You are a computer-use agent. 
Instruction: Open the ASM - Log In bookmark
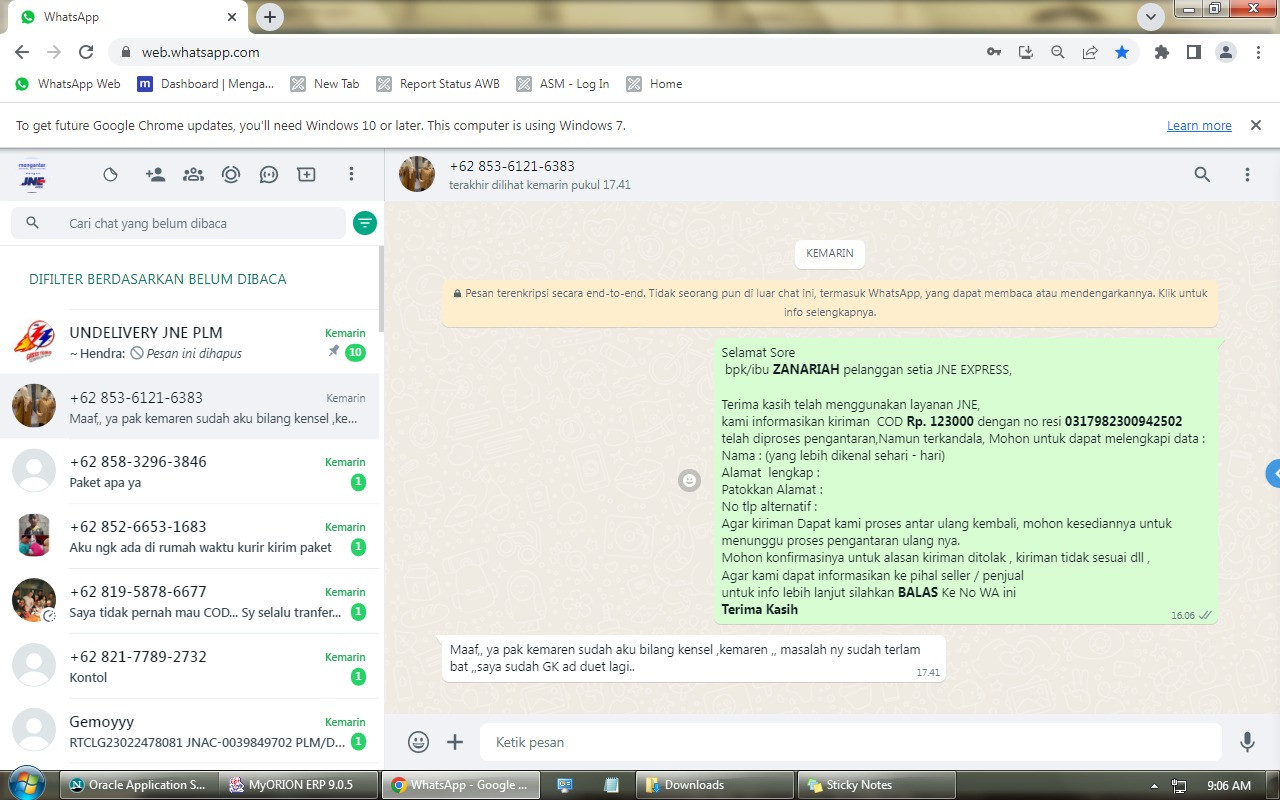(563, 84)
